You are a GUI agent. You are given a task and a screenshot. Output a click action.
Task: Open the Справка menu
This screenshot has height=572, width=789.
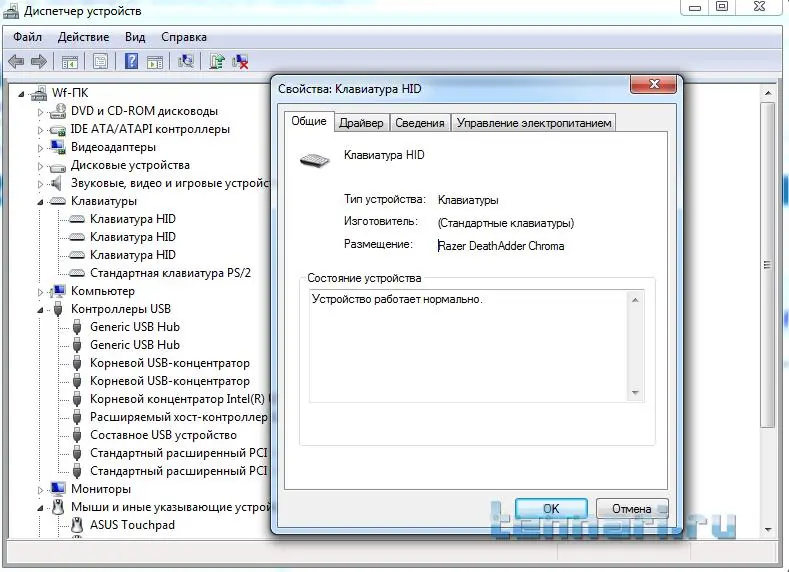point(184,37)
